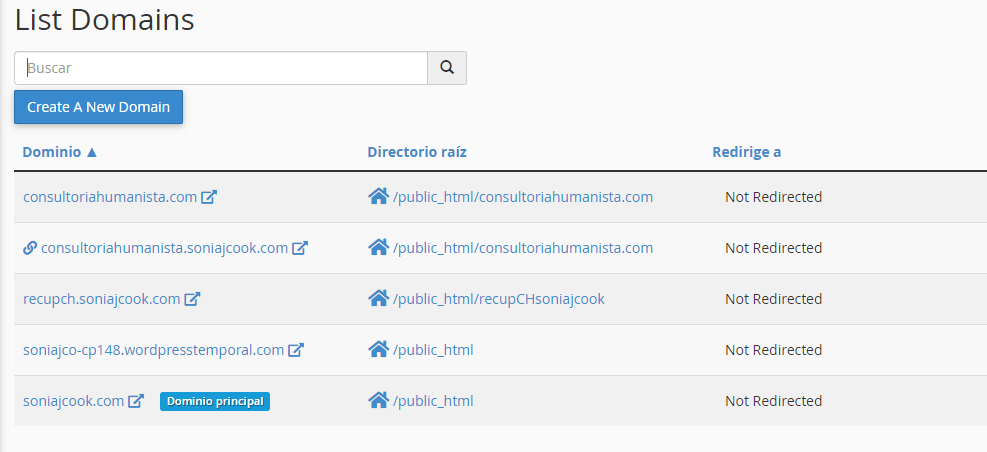987x452 pixels.
Task: Sort by Dominio column header
Action: [x=60, y=152]
